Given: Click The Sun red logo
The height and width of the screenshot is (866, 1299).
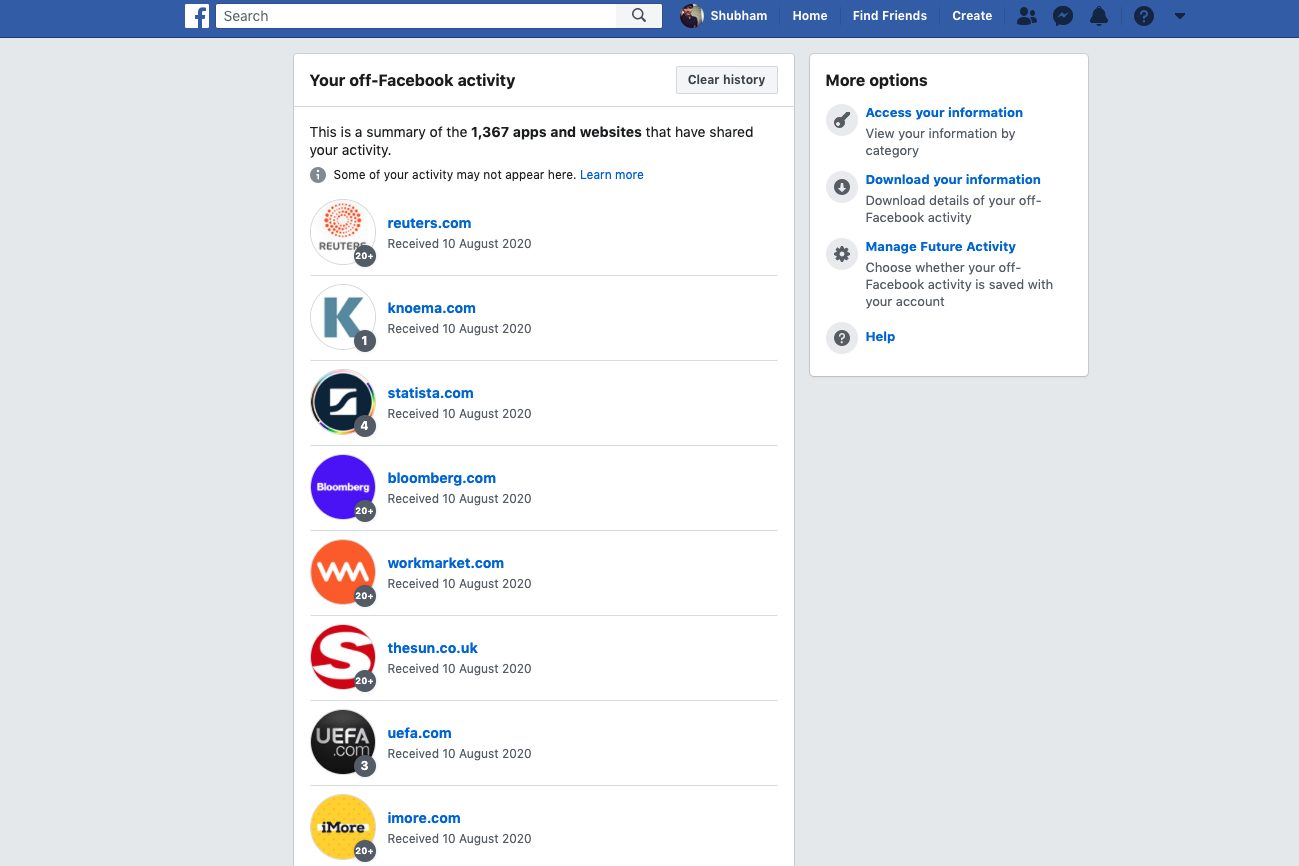Looking at the screenshot, I should 343,657.
